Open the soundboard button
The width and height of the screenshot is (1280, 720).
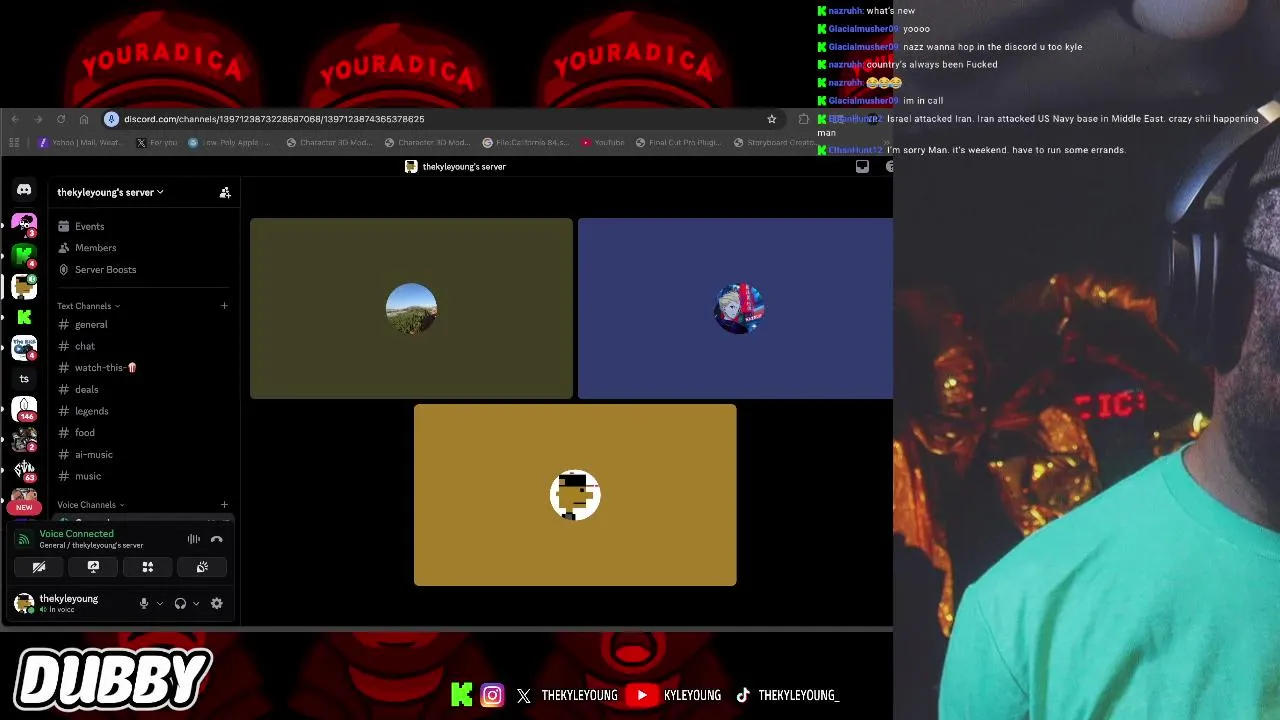[202, 567]
